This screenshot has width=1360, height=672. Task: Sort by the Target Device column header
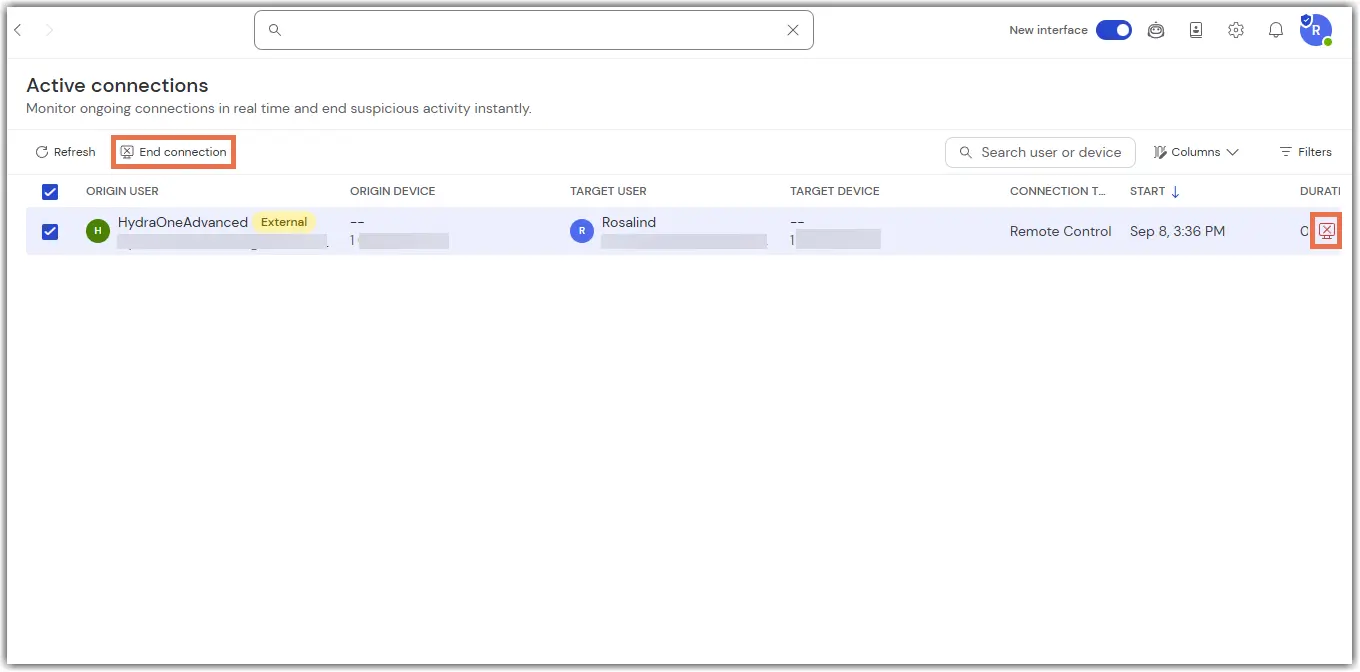(835, 191)
